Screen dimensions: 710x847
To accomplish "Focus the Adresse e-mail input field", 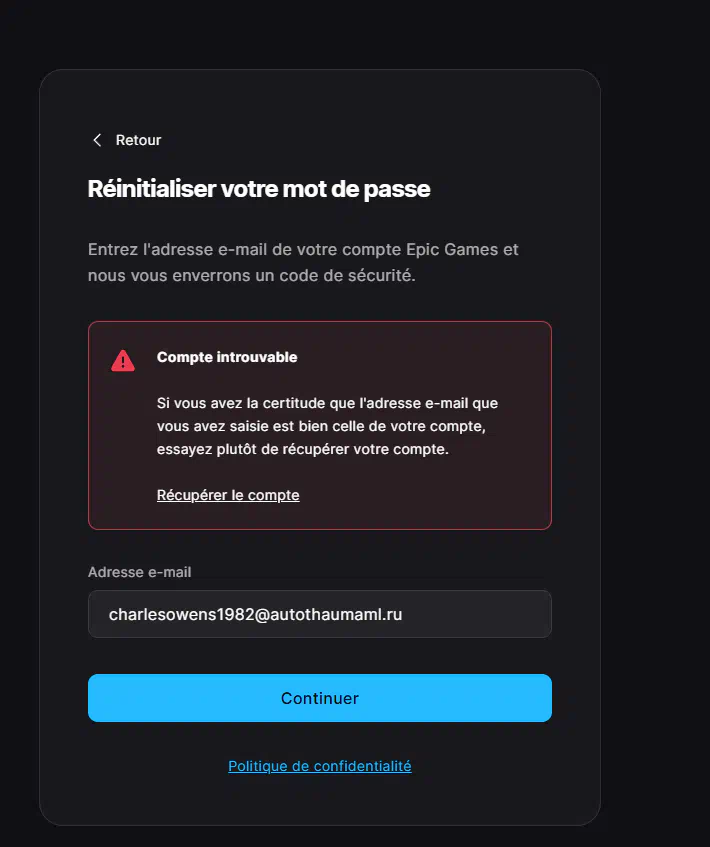I will click(320, 614).
